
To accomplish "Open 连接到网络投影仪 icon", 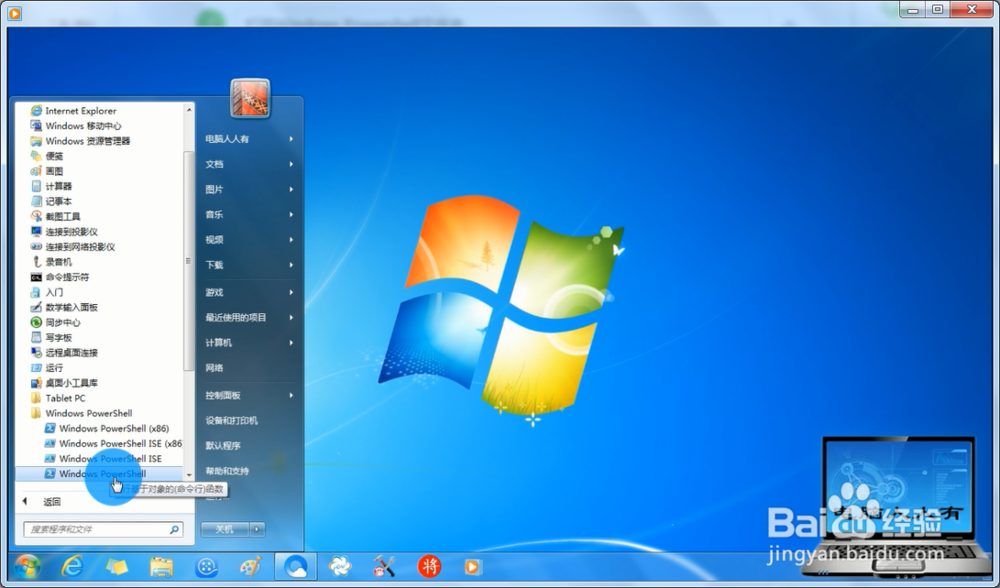I will pyautogui.click(x=36, y=247).
